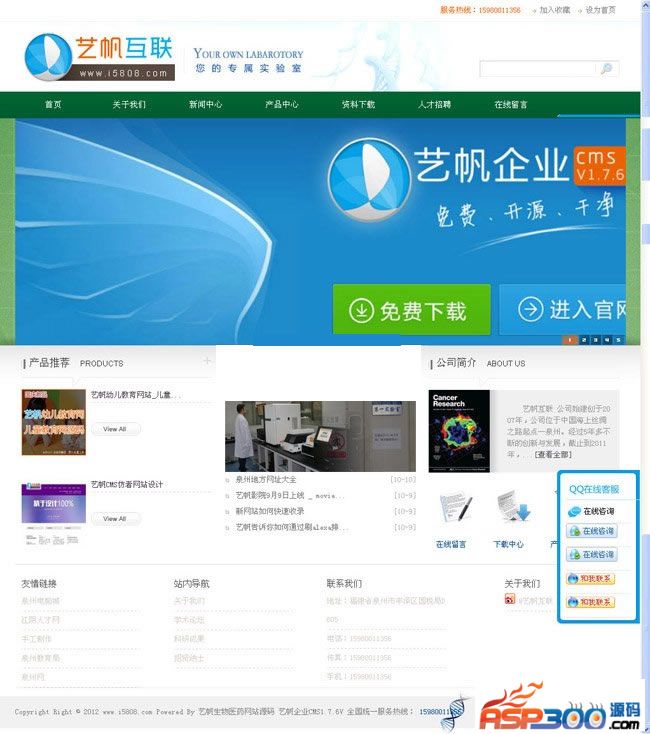Image resolution: width=650 pixels, height=734 pixels.
Task: Click the 联系我们 footer heading
Action: [x=344, y=584]
